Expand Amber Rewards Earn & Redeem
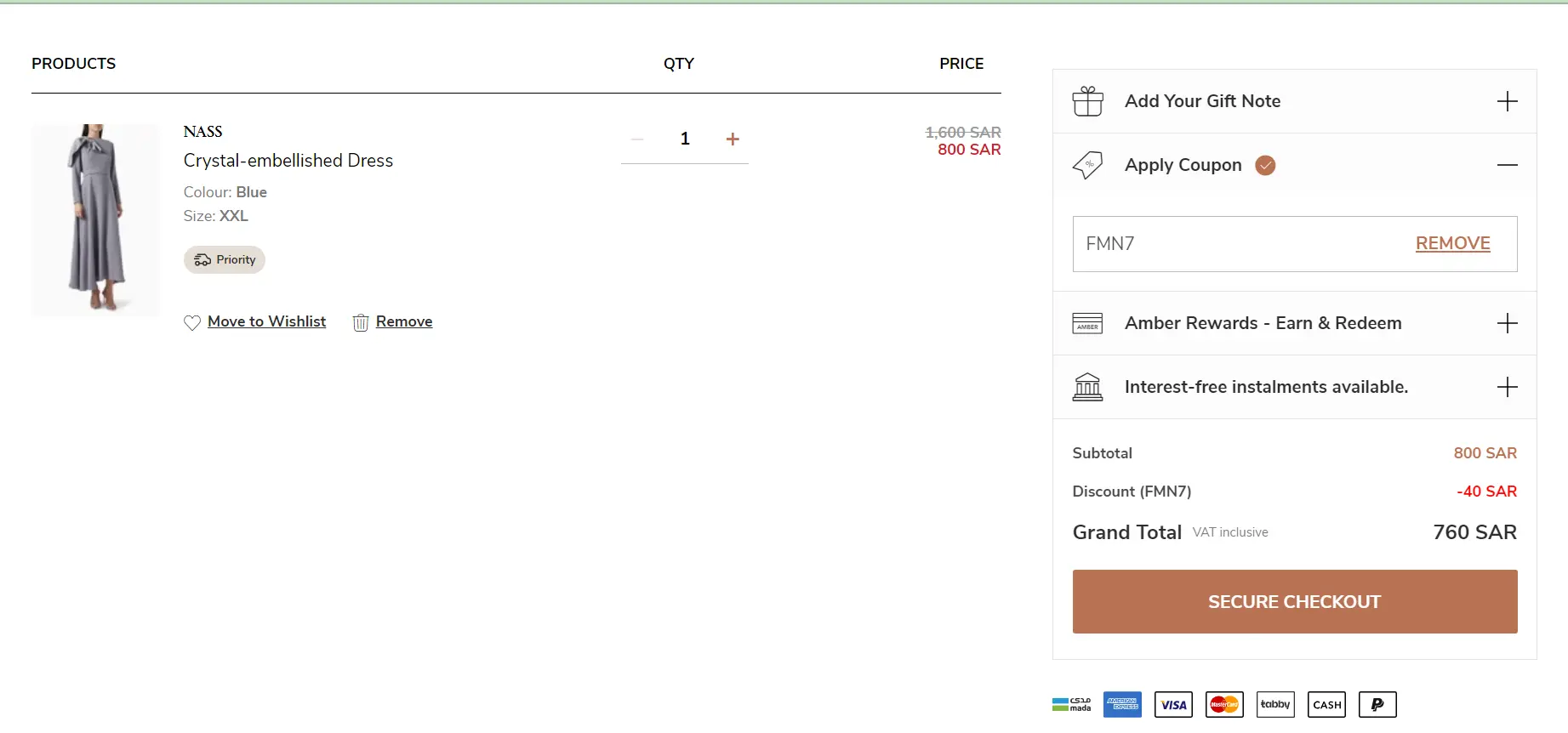The image size is (1568, 733). [x=1507, y=323]
